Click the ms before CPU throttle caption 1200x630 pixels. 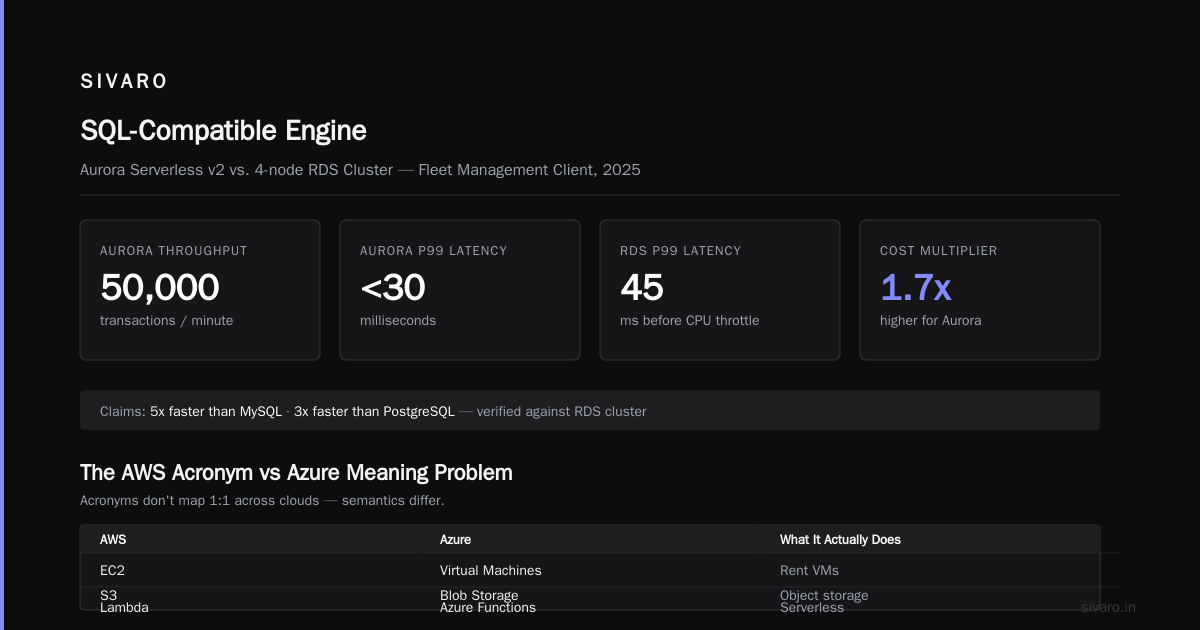[x=689, y=321]
